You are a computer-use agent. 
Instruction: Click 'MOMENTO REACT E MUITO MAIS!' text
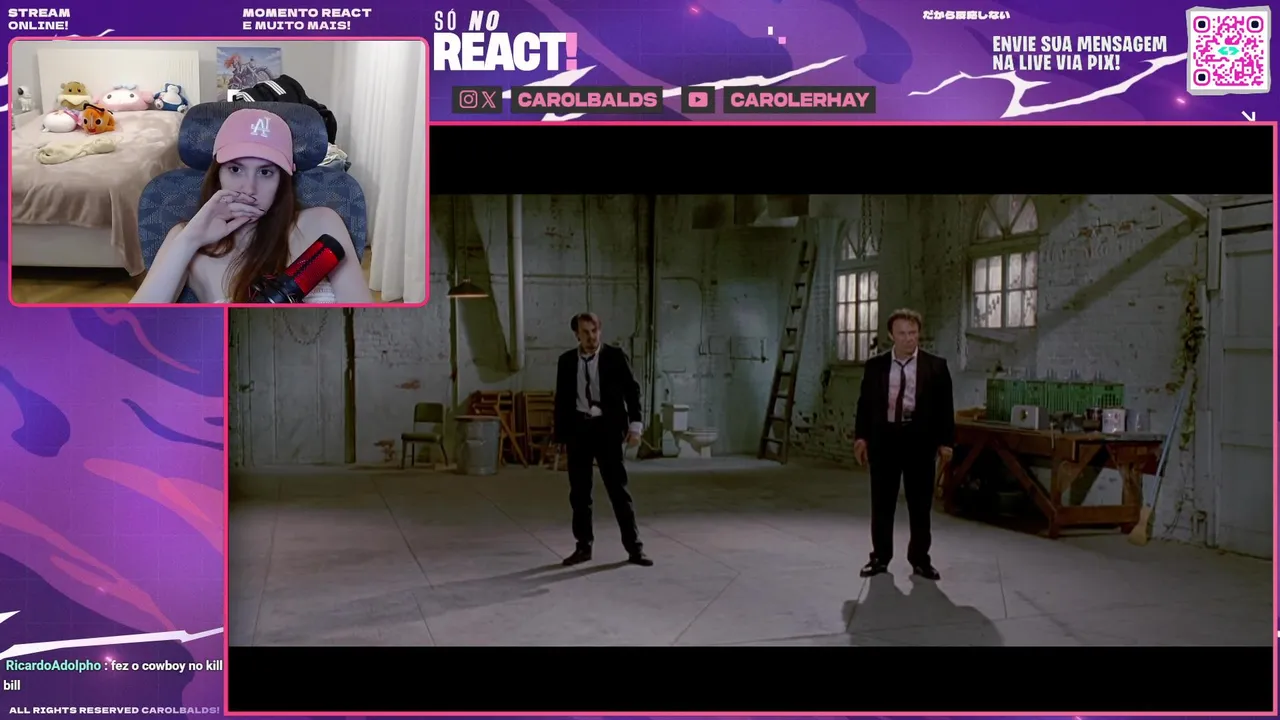pyautogui.click(x=307, y=19)
